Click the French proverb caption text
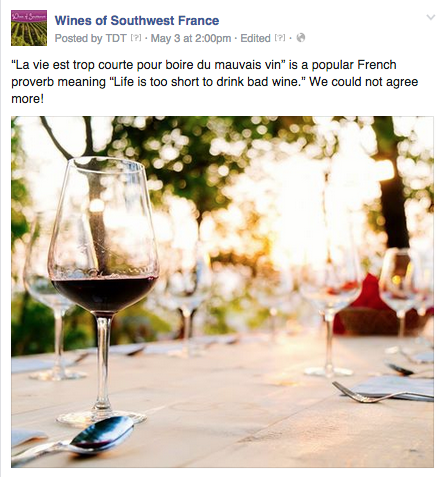 tap(215, 82)
